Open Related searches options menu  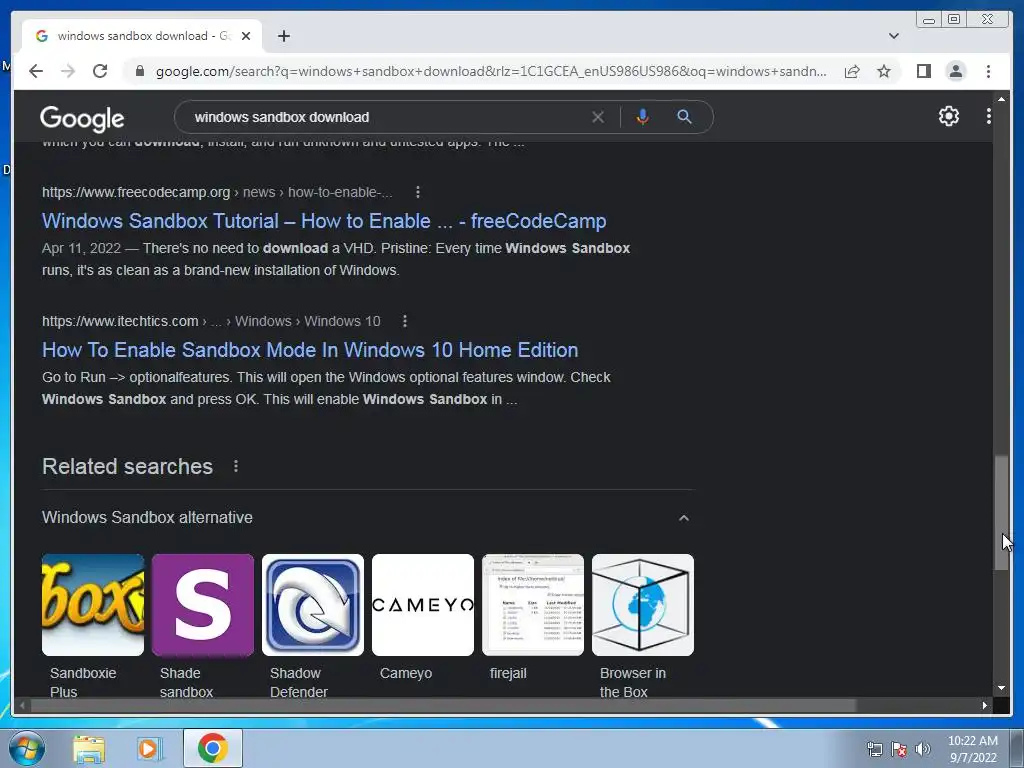(236, 466)
